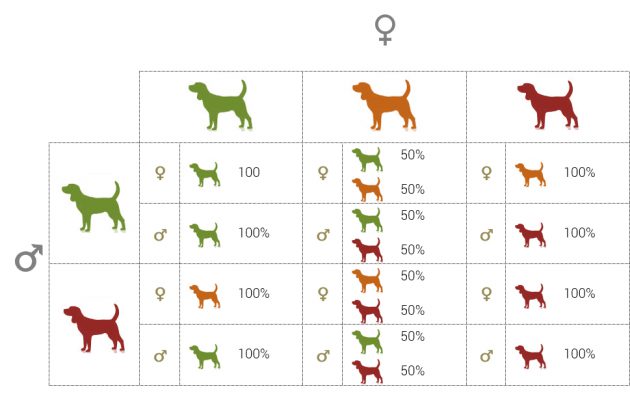Click the small female symbol in the top-right offspring cell
The width and height of the screenshot is (630, 400).
click(x=486, y=173)
